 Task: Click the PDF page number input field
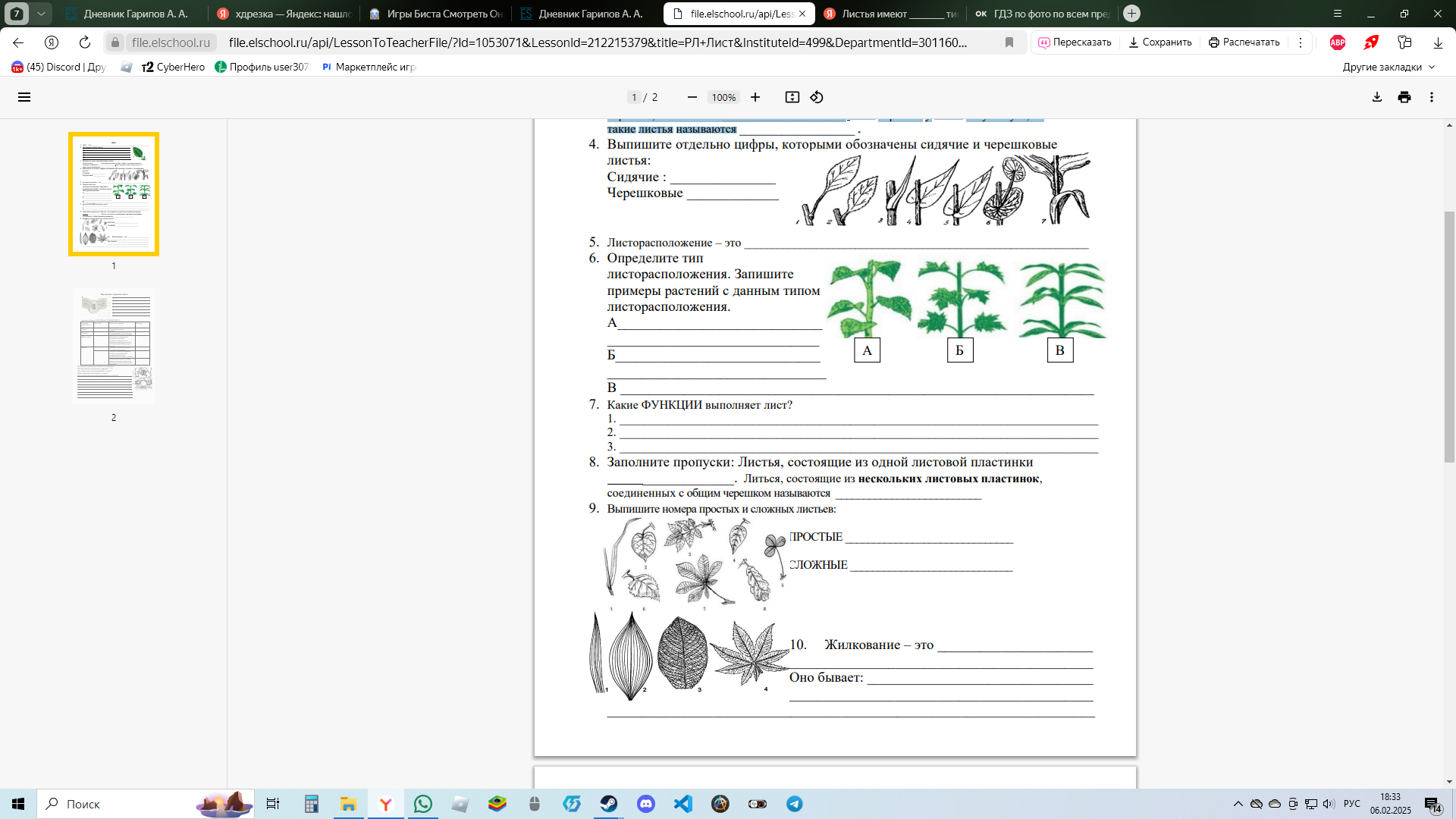click(x=634, y=97)
